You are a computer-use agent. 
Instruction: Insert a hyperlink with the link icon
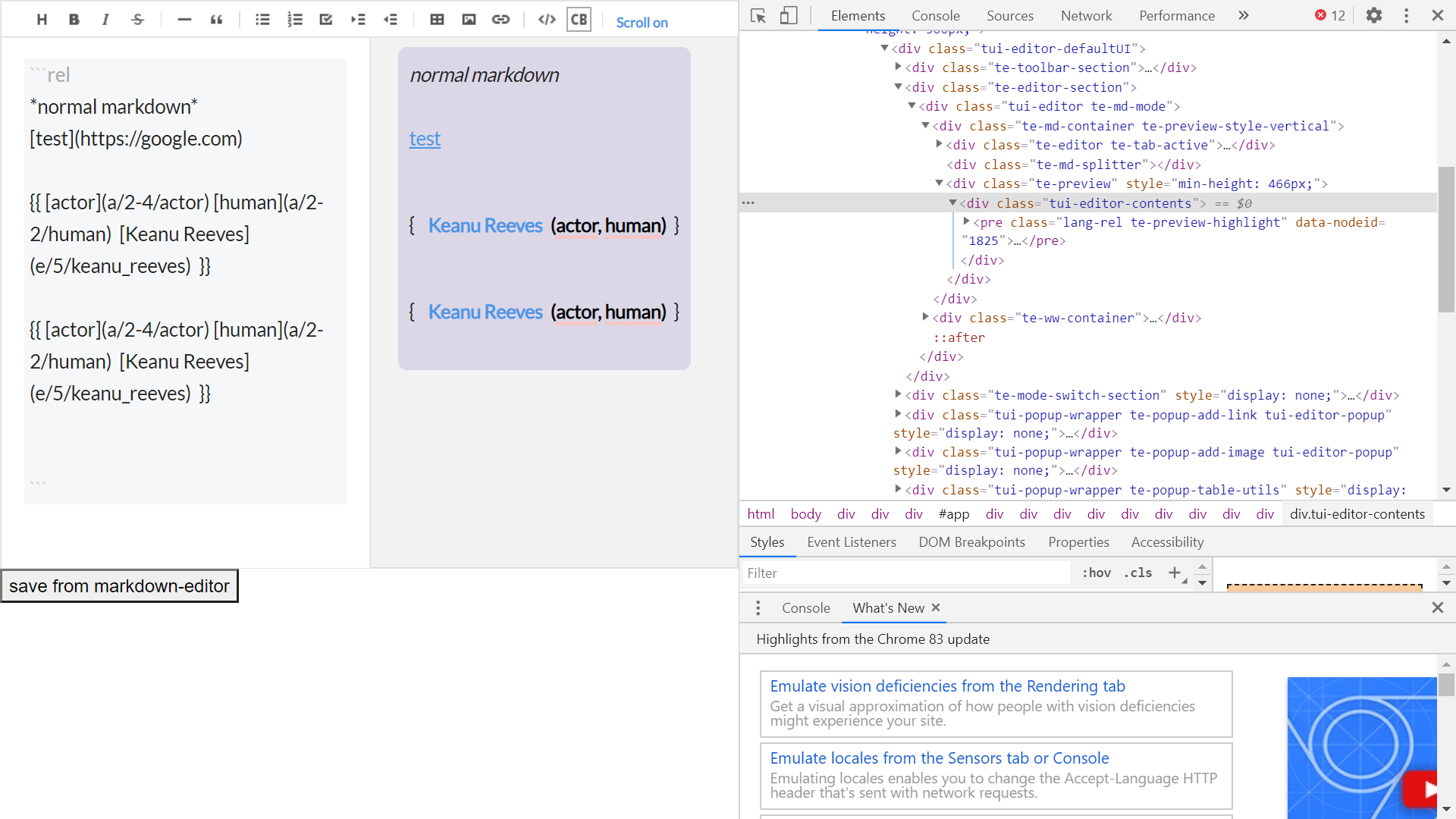point(500,19)
